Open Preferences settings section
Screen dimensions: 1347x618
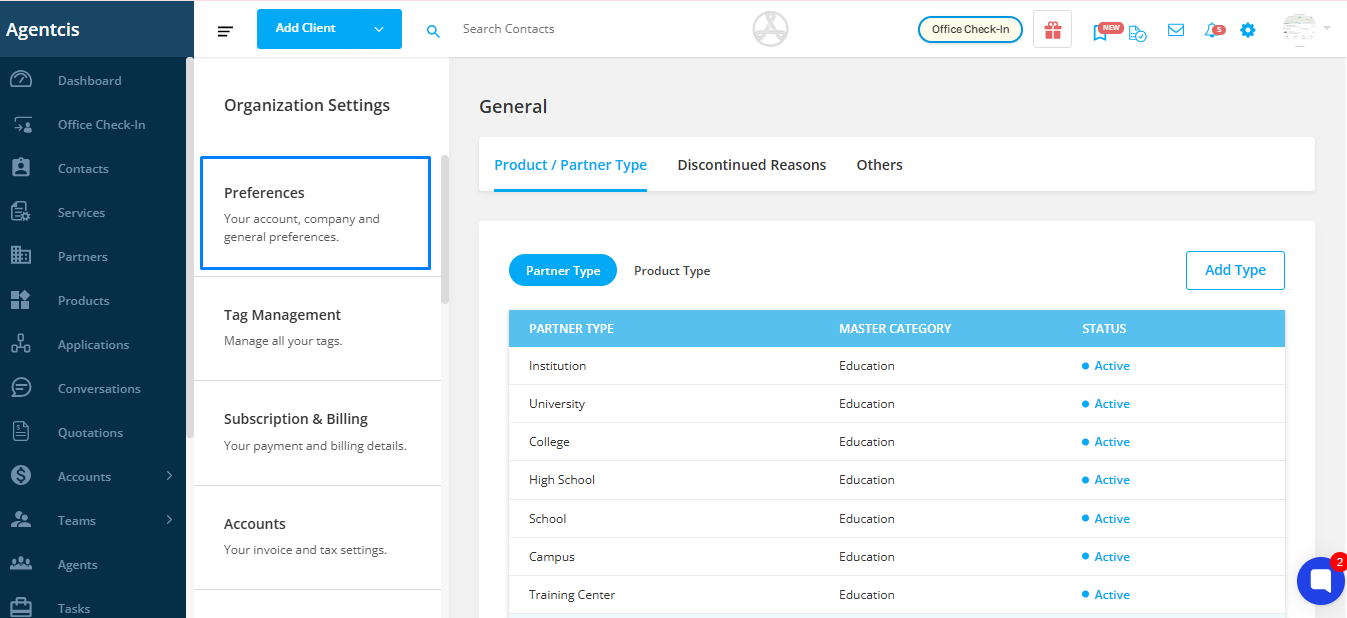click(315, 213)
